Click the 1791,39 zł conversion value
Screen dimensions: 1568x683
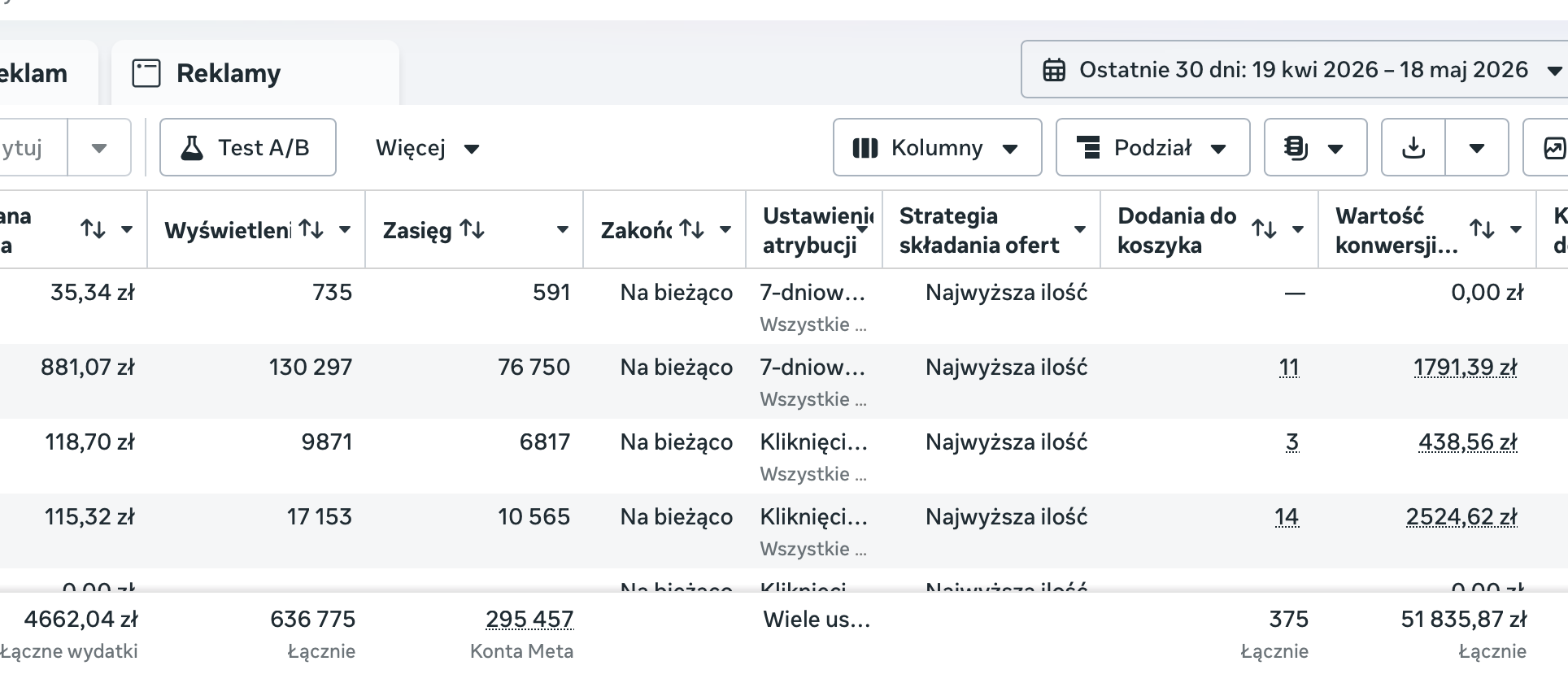[1465, 368]
